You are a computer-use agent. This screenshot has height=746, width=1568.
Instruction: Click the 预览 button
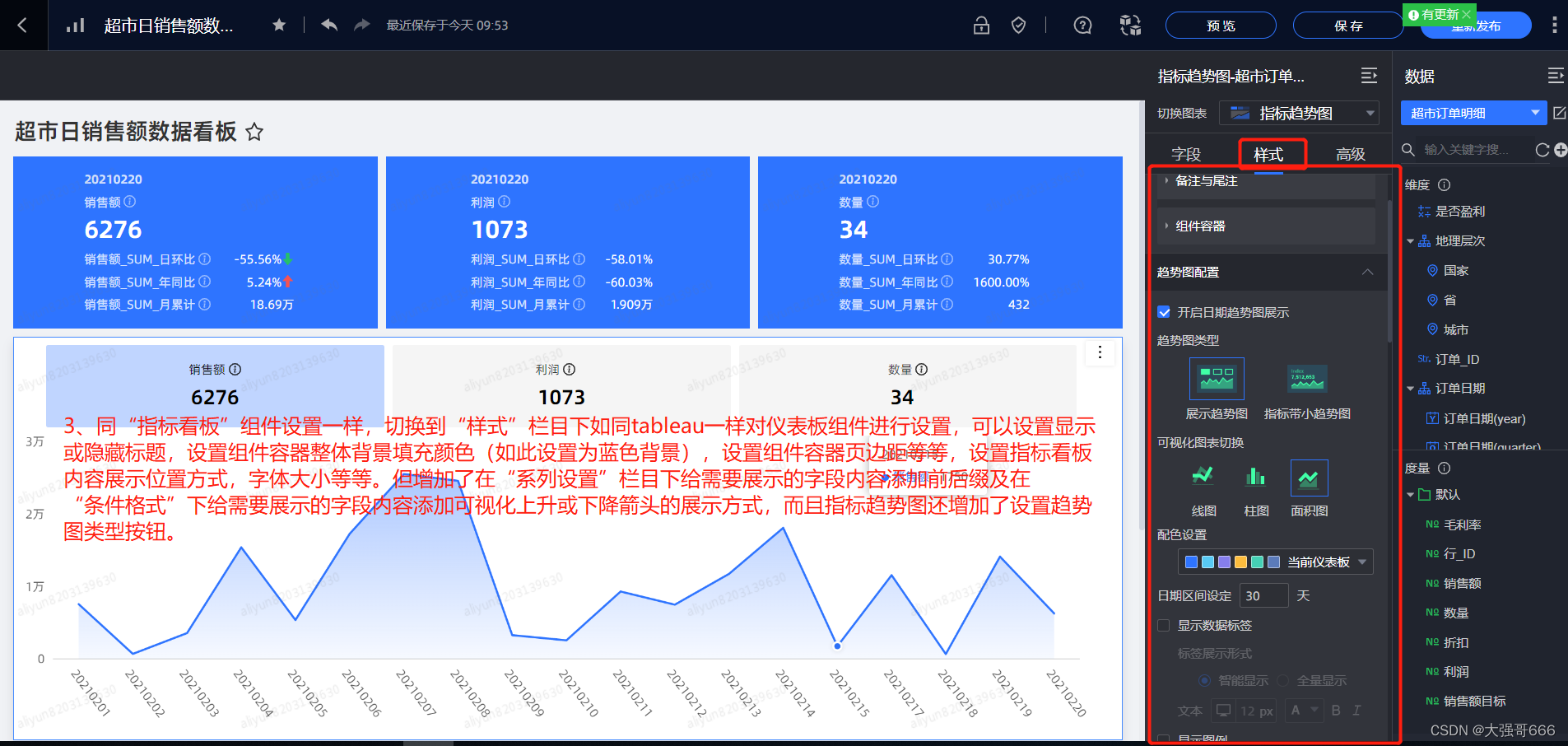click(x=1221, y=26)
